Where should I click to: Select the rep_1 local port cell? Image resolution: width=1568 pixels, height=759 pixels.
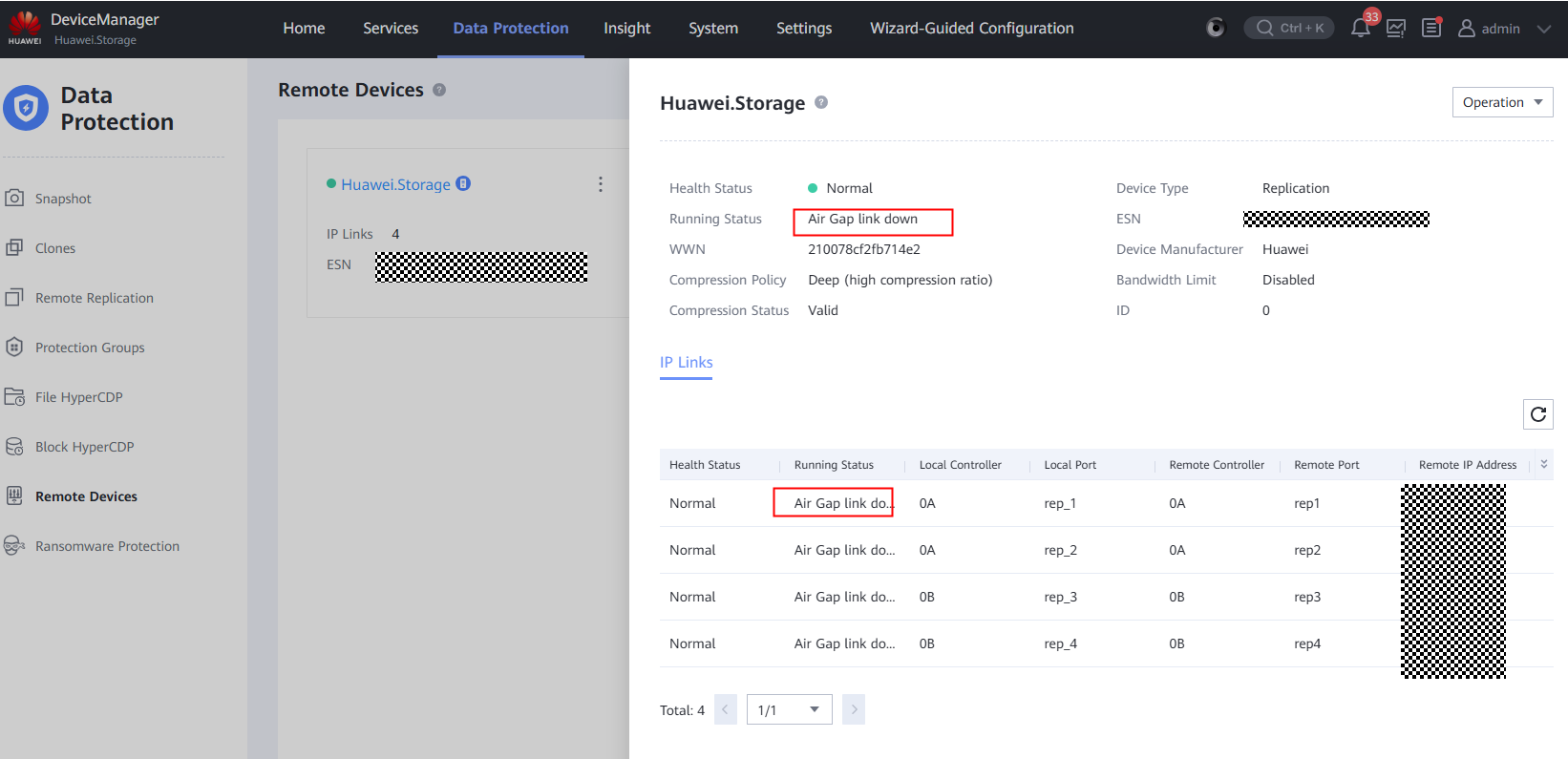click(x=1060, y=503)
